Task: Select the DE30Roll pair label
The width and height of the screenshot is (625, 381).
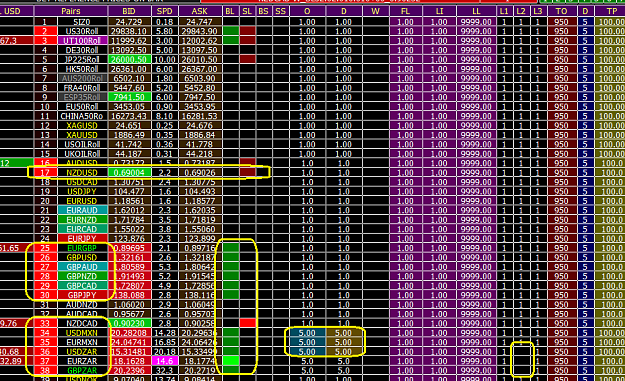Action: [82, 50]
